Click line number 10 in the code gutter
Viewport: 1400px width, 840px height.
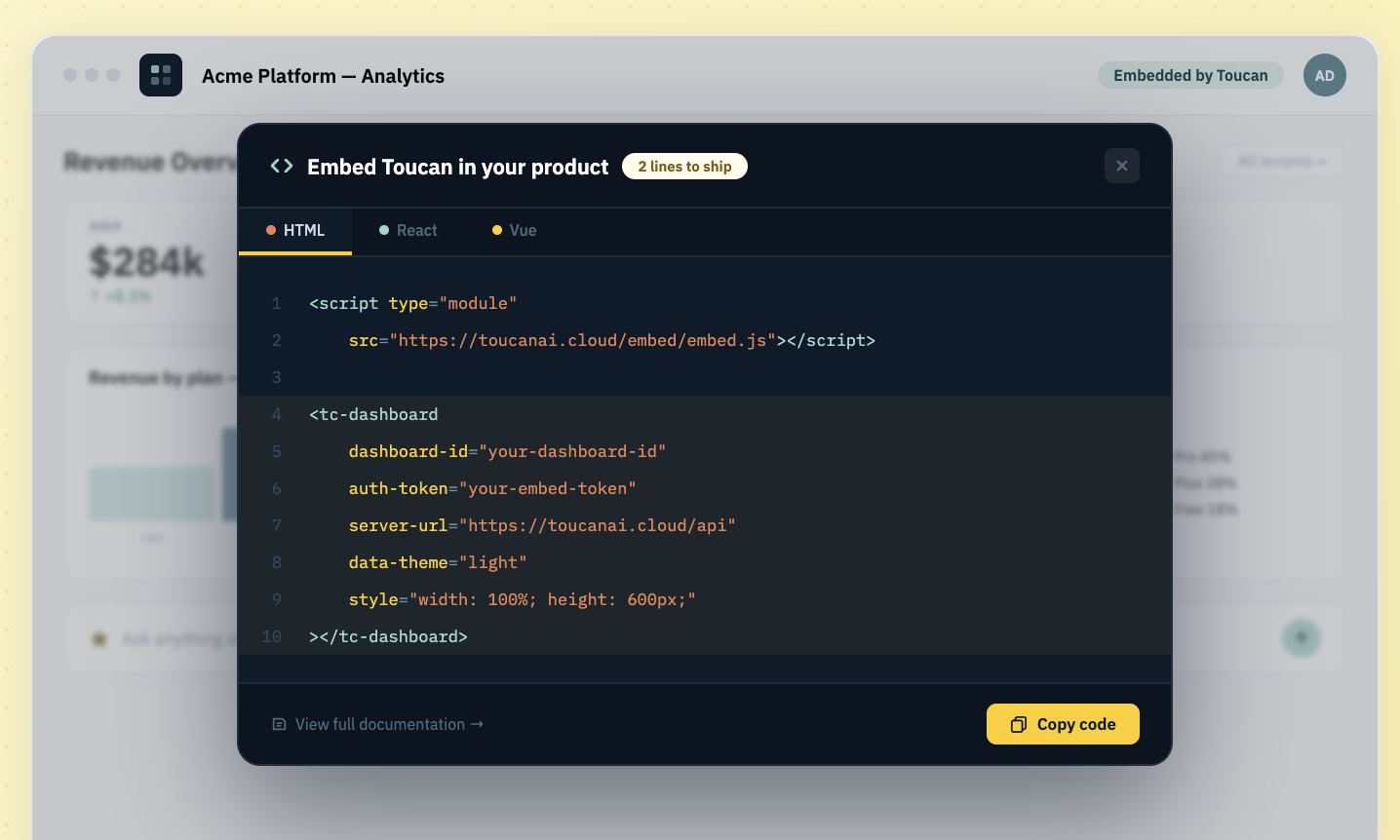click(272, 636)
